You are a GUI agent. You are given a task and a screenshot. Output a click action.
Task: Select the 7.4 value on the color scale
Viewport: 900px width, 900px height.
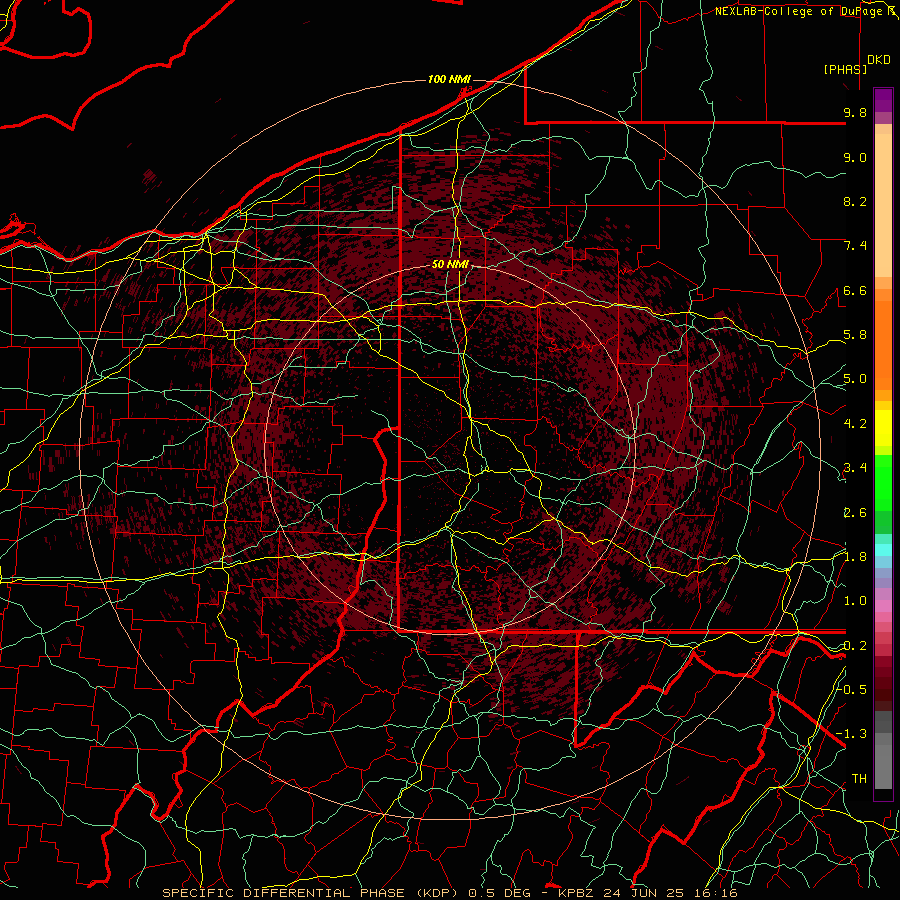point(855,246)
